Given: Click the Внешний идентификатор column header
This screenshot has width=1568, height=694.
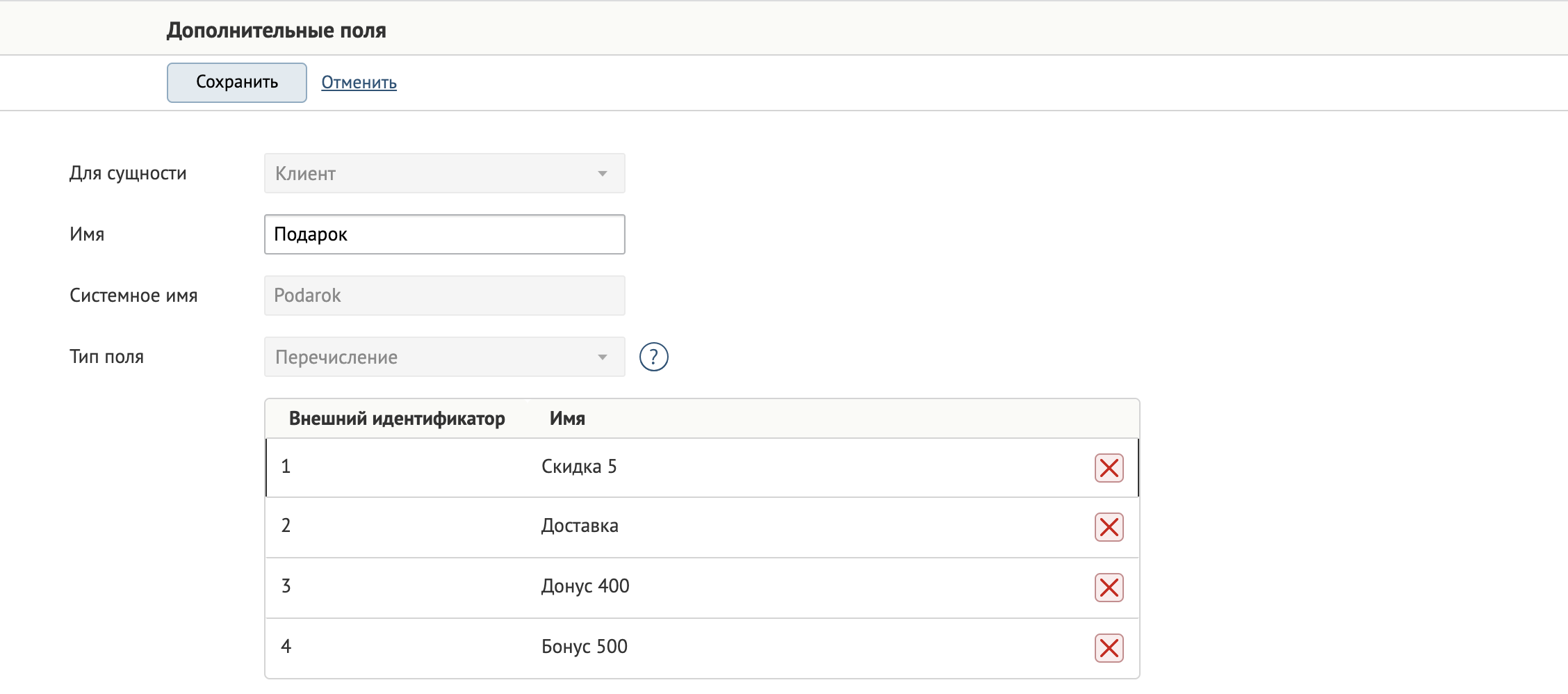Looking at the screenshot, I should (397, 419).
